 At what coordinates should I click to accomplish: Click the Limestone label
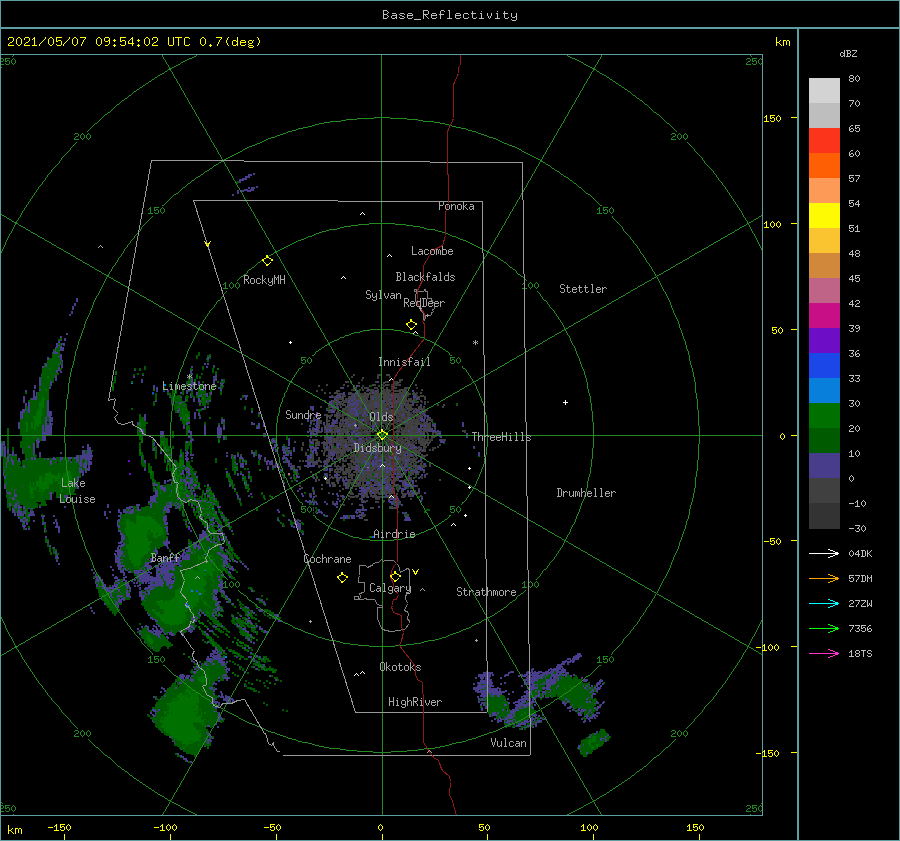coord(189,386)
